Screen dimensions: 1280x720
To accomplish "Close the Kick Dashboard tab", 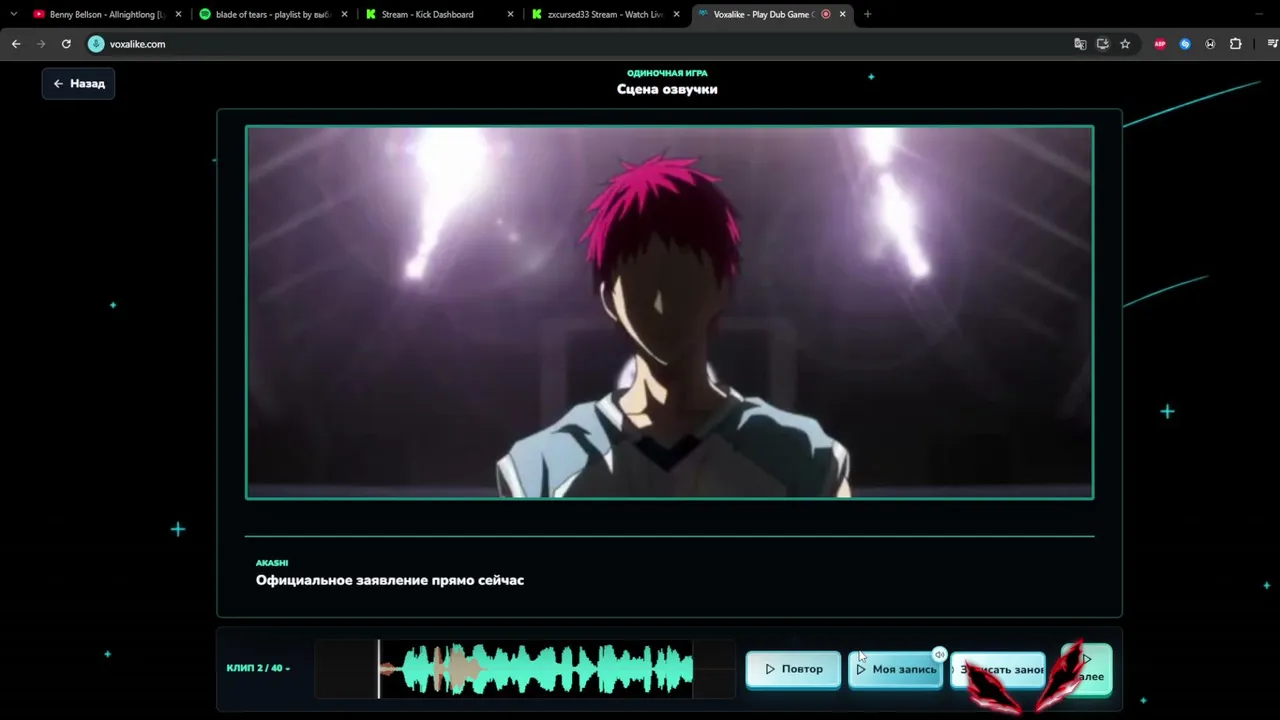I will coord(511,14).
